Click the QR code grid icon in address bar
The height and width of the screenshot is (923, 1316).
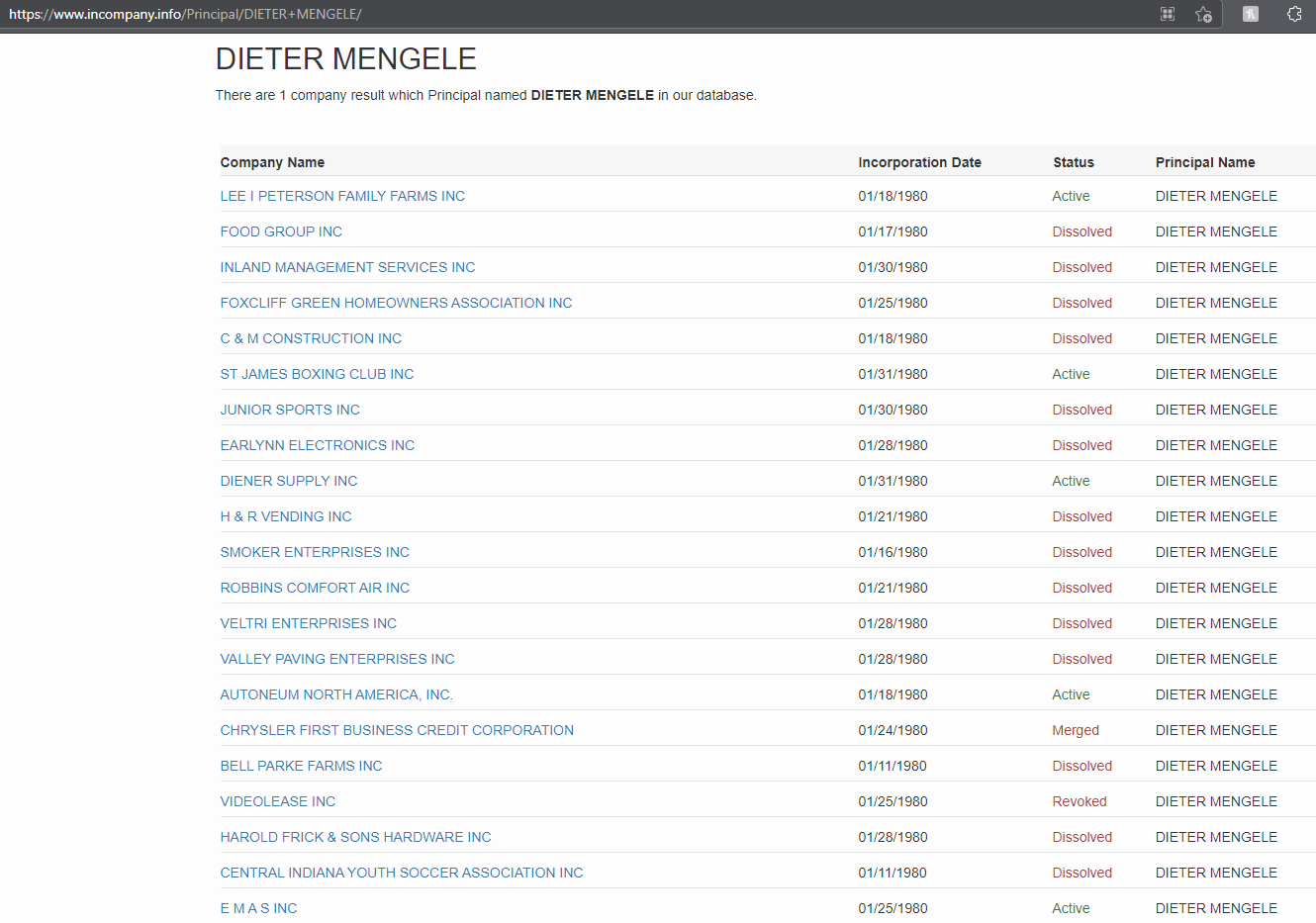(1168, 14)
